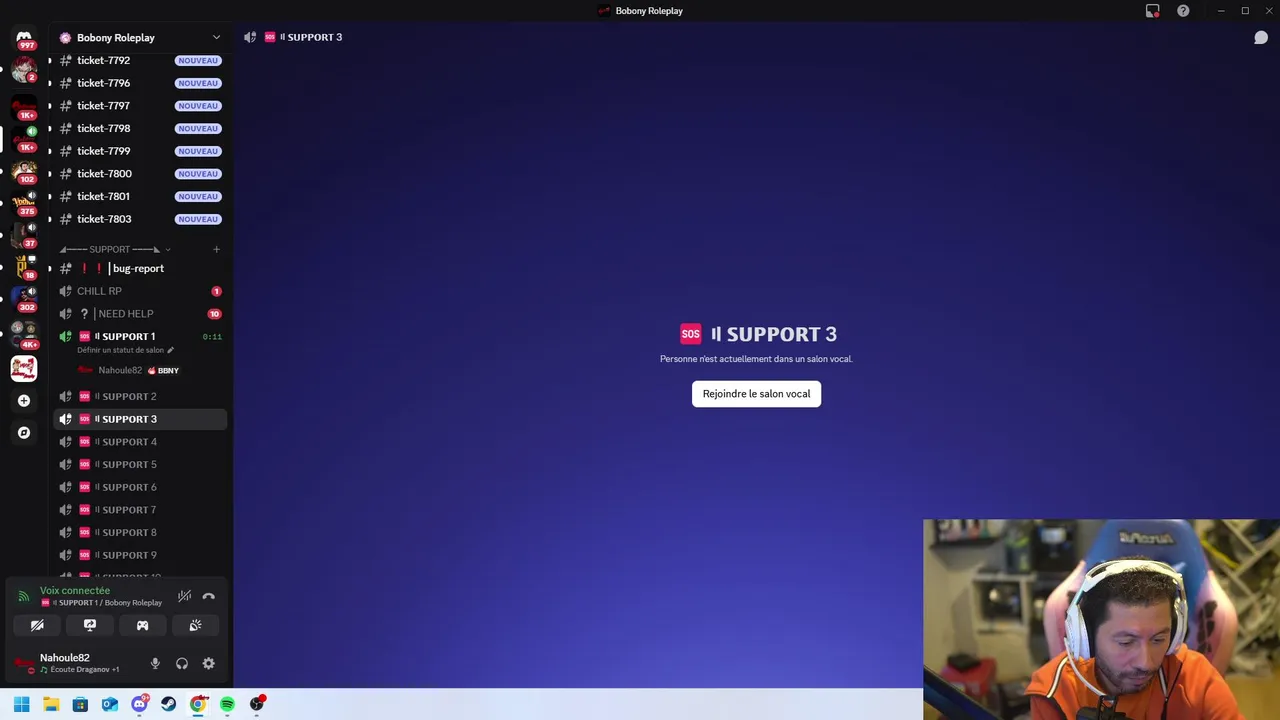The height and width of the screenshot is (720, 1280).
Task: Open the ticket-7799 channel
Action: pyautogui.click(x=140, y=151)
